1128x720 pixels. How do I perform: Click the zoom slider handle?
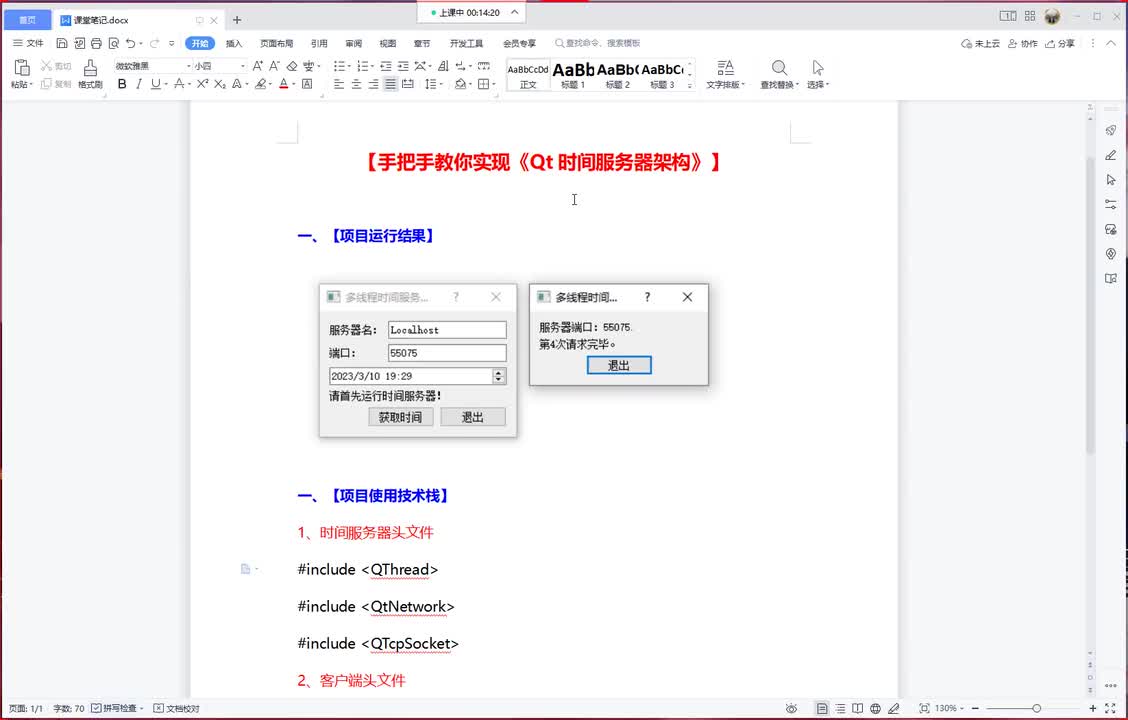(x=1037, y=708)
